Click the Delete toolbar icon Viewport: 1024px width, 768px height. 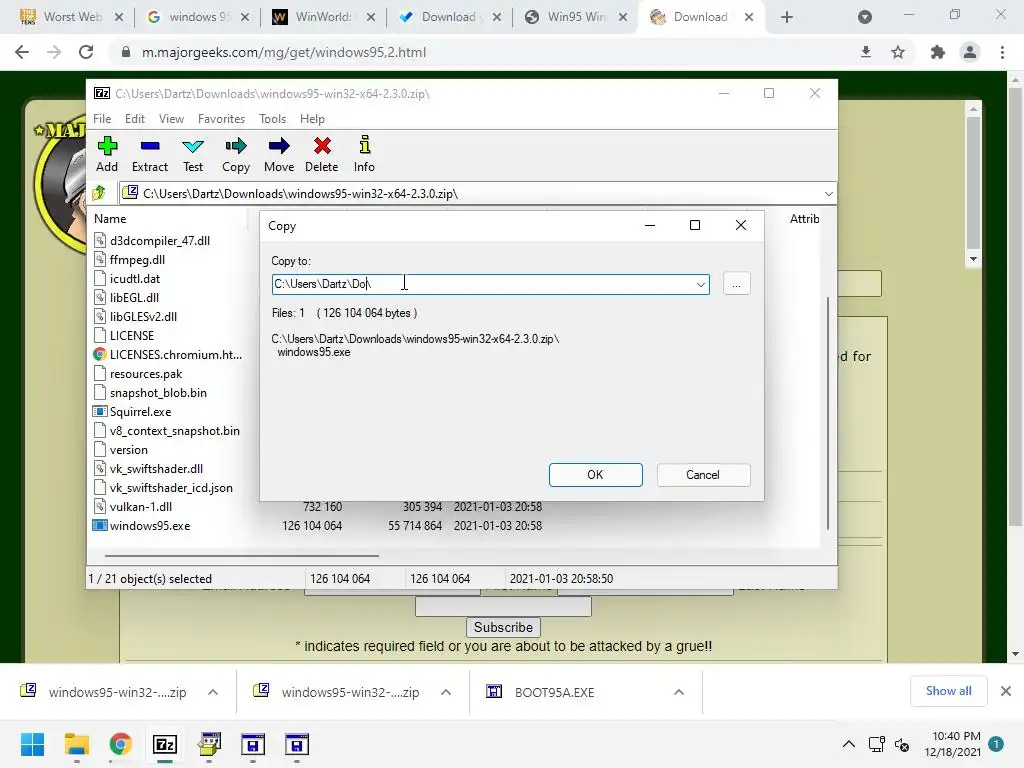click(x=322, y=154)
